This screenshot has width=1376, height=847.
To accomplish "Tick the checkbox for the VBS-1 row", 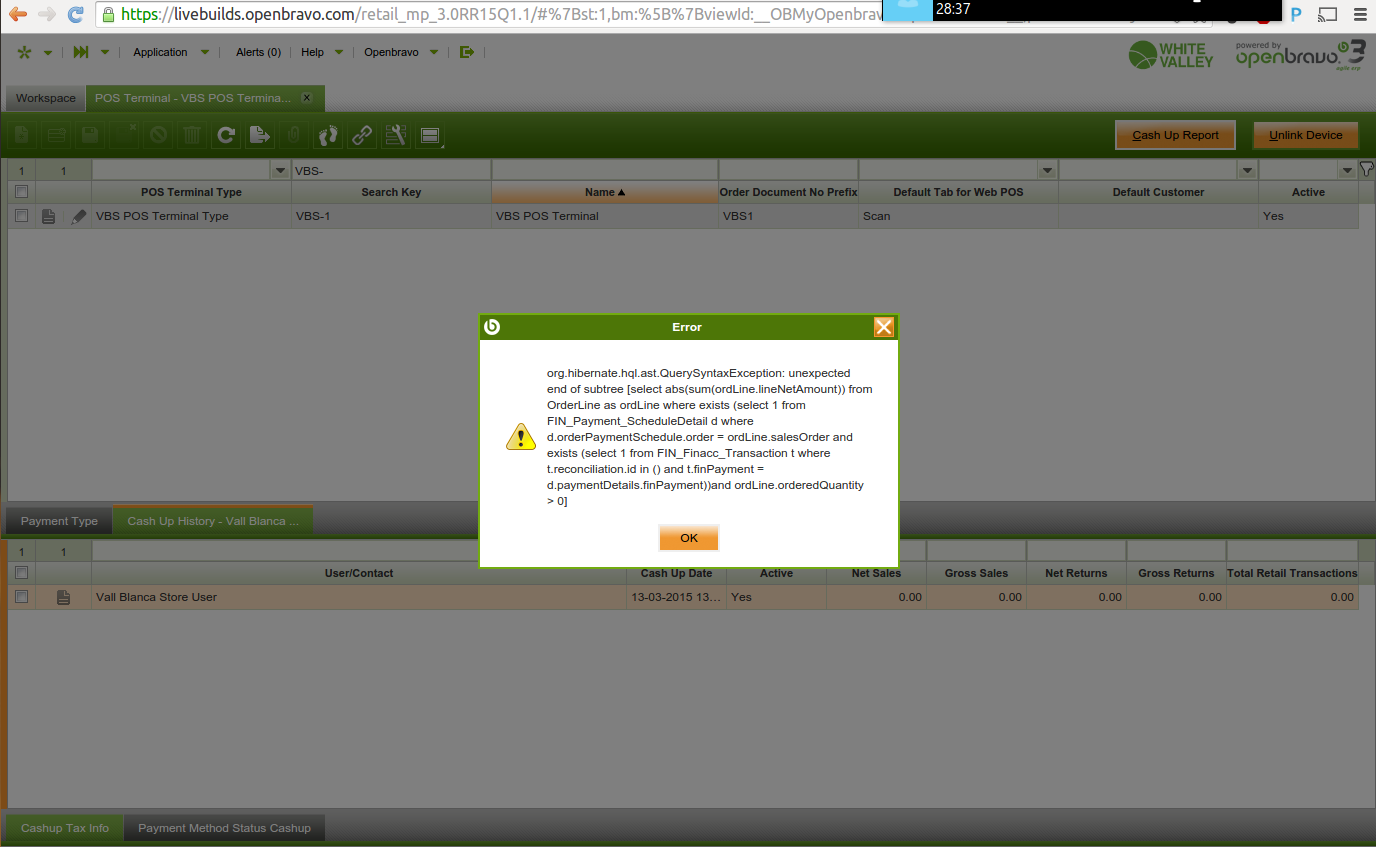I will pos(21,216).
